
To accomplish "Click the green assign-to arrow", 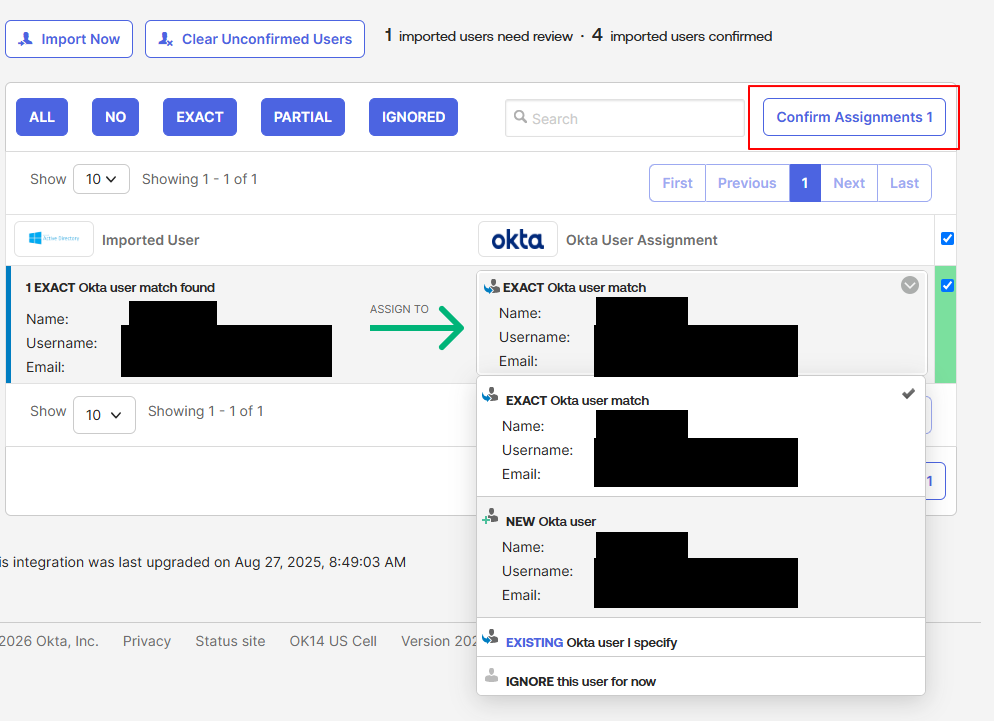I will click(x=417, y=328).
